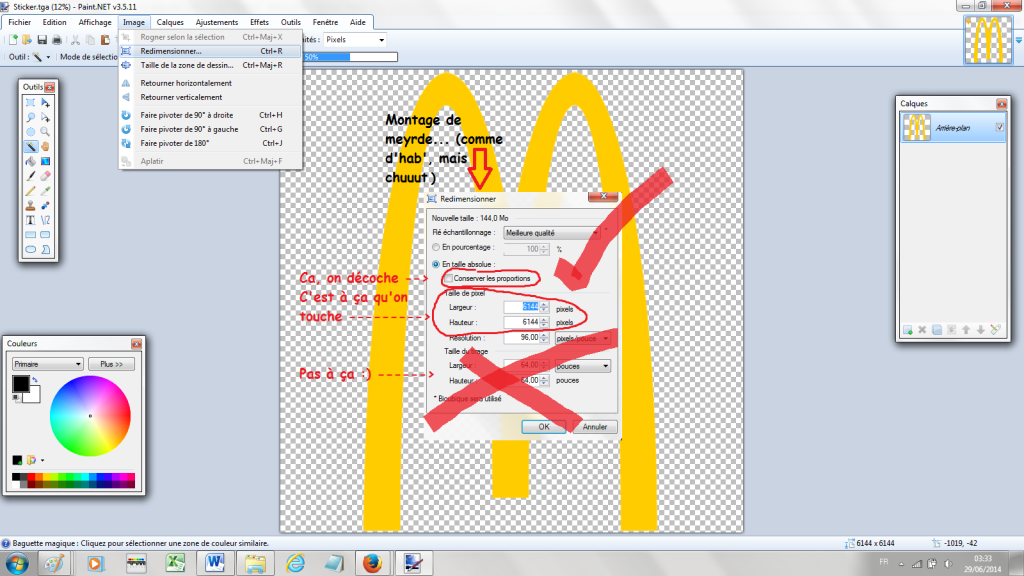The height and width of the screenshot is (576, 1024).
Task: Select the Gradient tool
Action: point(45,161)
